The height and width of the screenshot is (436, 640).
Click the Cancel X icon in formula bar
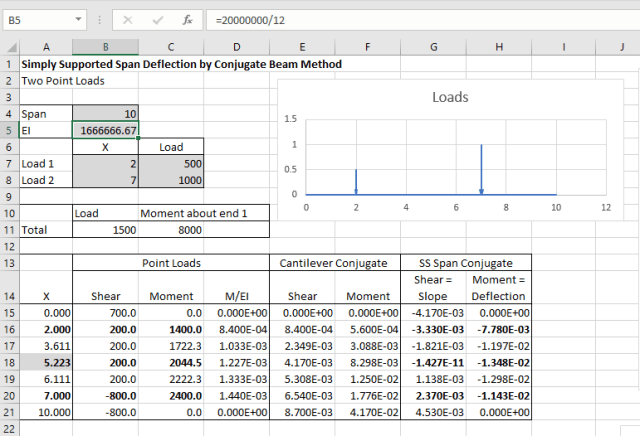(127, 19)
